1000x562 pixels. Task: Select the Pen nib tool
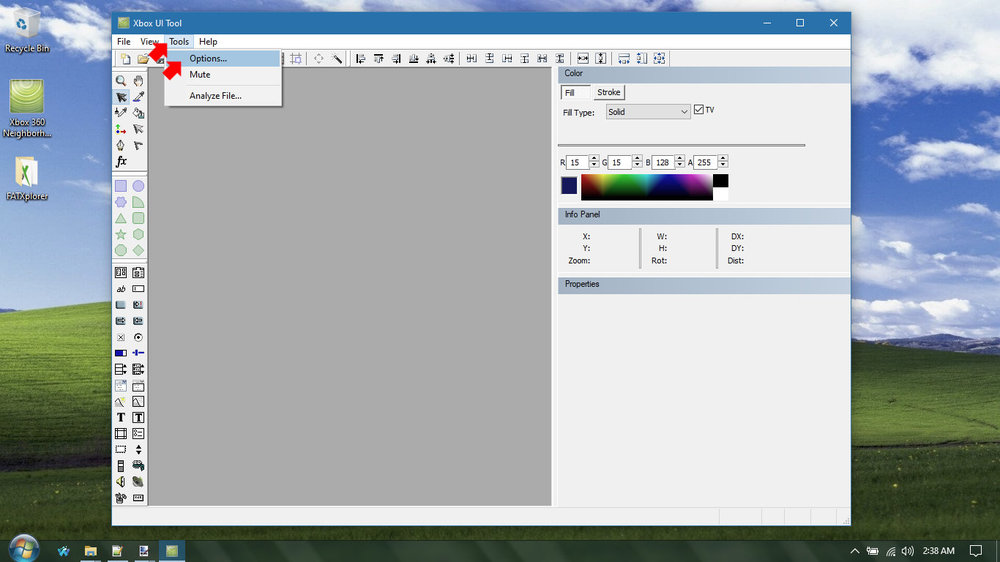121,145
